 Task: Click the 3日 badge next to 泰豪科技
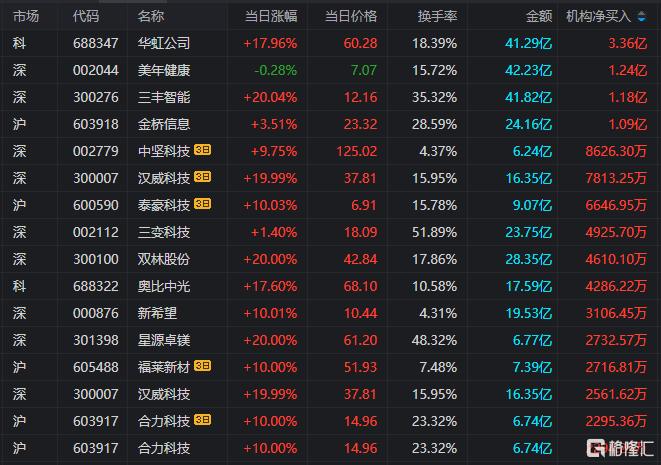coord(202,204)
